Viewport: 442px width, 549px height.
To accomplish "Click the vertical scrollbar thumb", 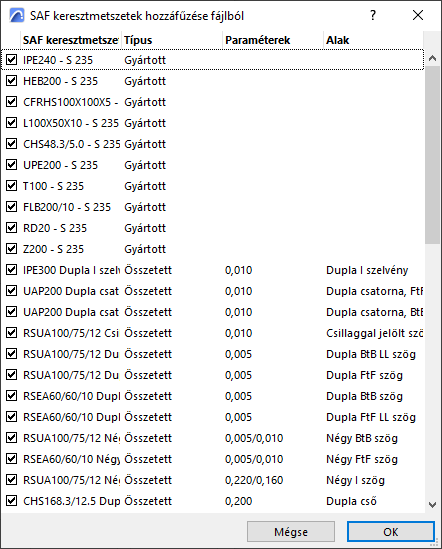I will (433, 155).
